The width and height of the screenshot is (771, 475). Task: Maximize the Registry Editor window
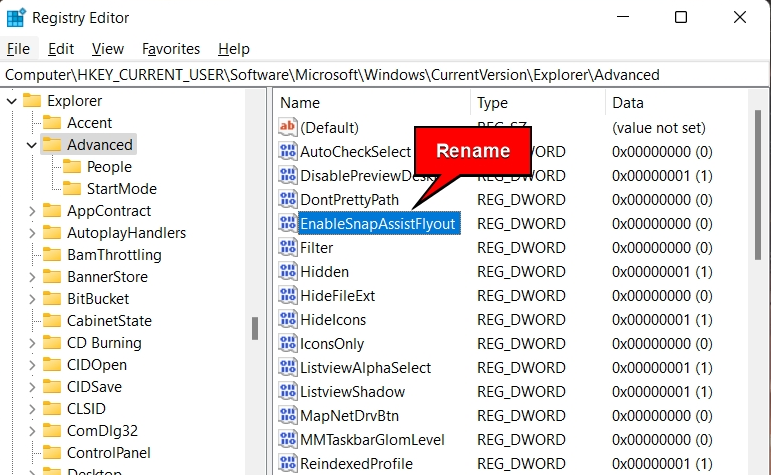tap(681, 17)
